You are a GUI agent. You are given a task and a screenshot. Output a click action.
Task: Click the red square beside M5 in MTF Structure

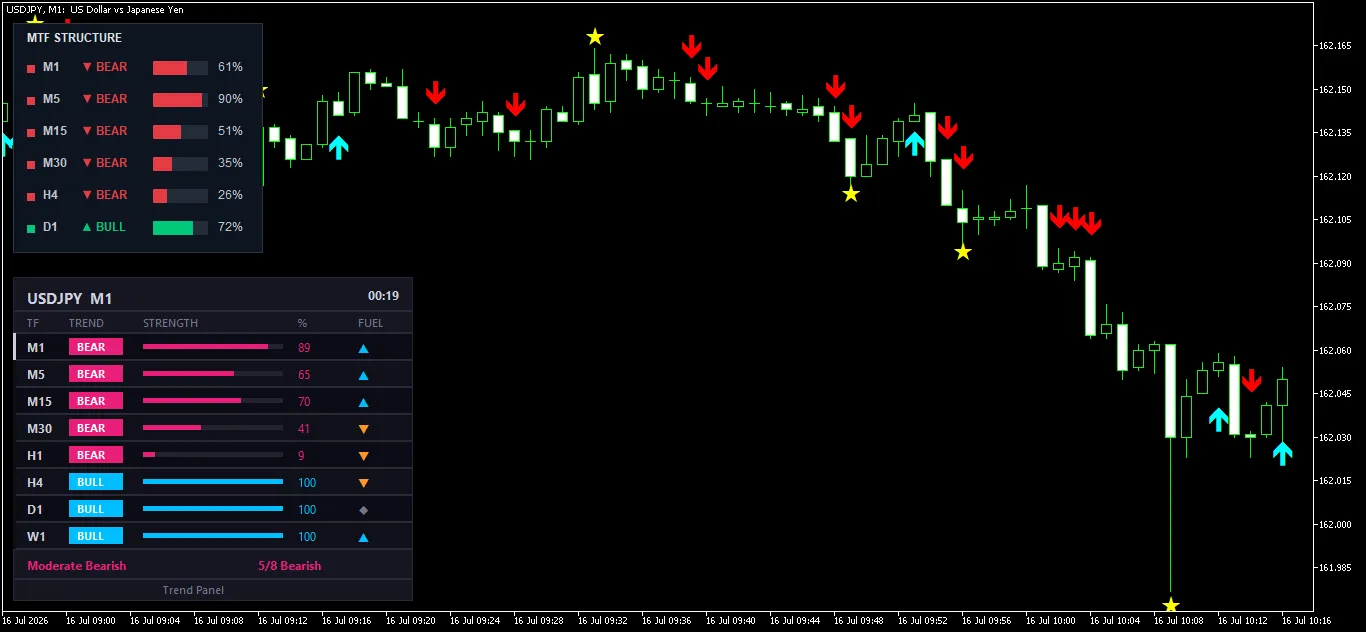[x=31, y=101]
